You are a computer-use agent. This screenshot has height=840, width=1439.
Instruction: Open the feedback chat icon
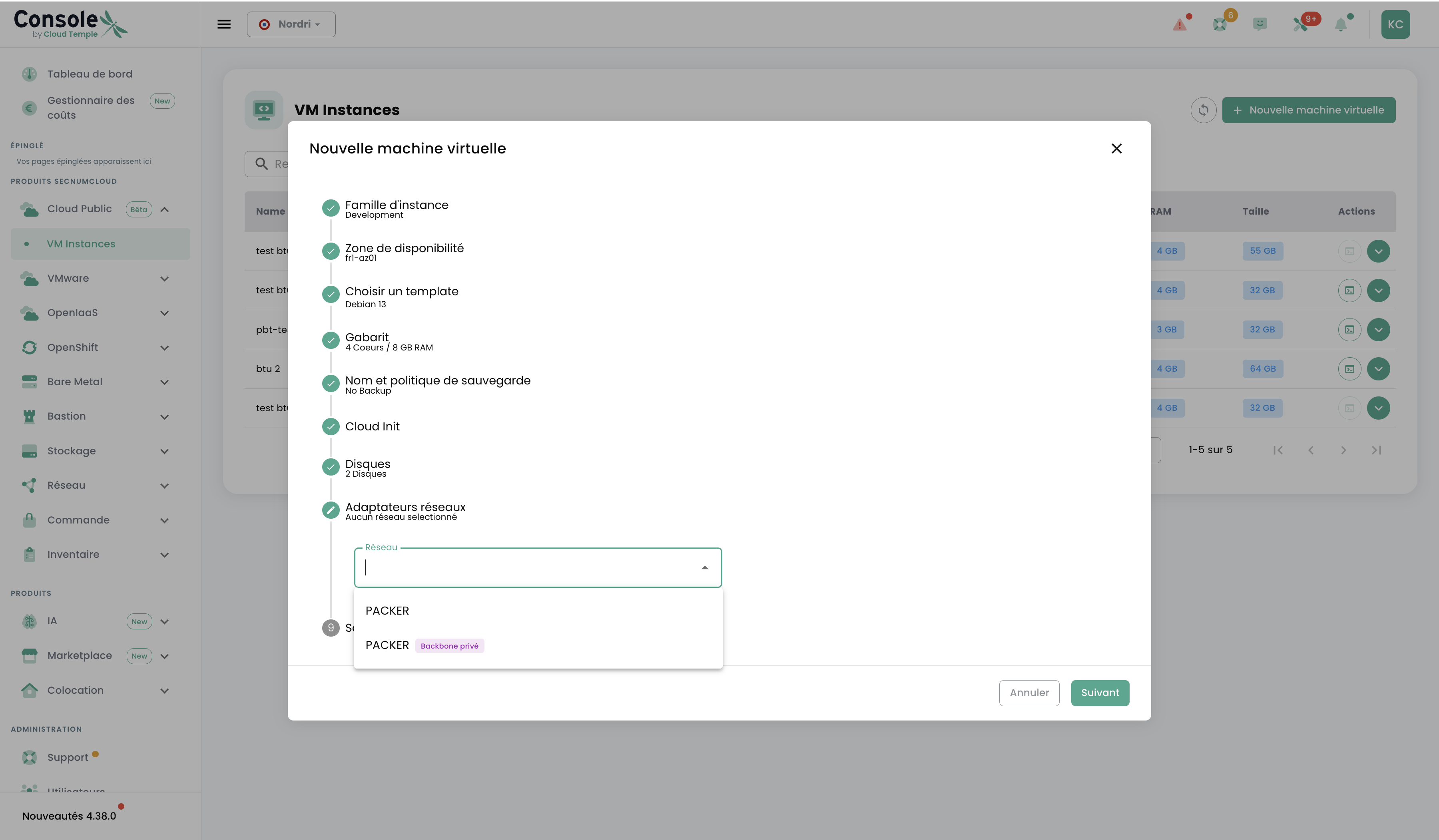pos(1260,24)
